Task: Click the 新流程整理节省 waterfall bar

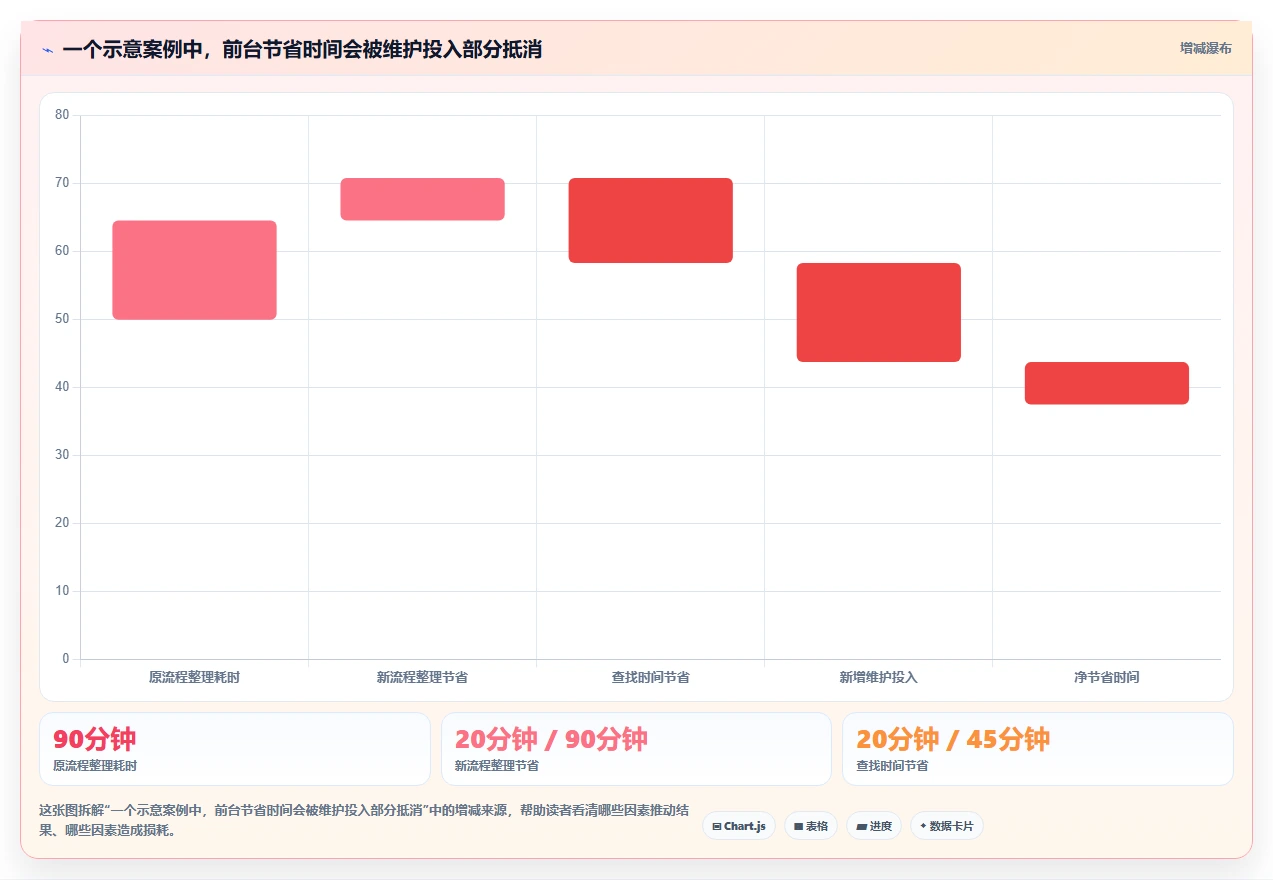Action: coord(422,199)
